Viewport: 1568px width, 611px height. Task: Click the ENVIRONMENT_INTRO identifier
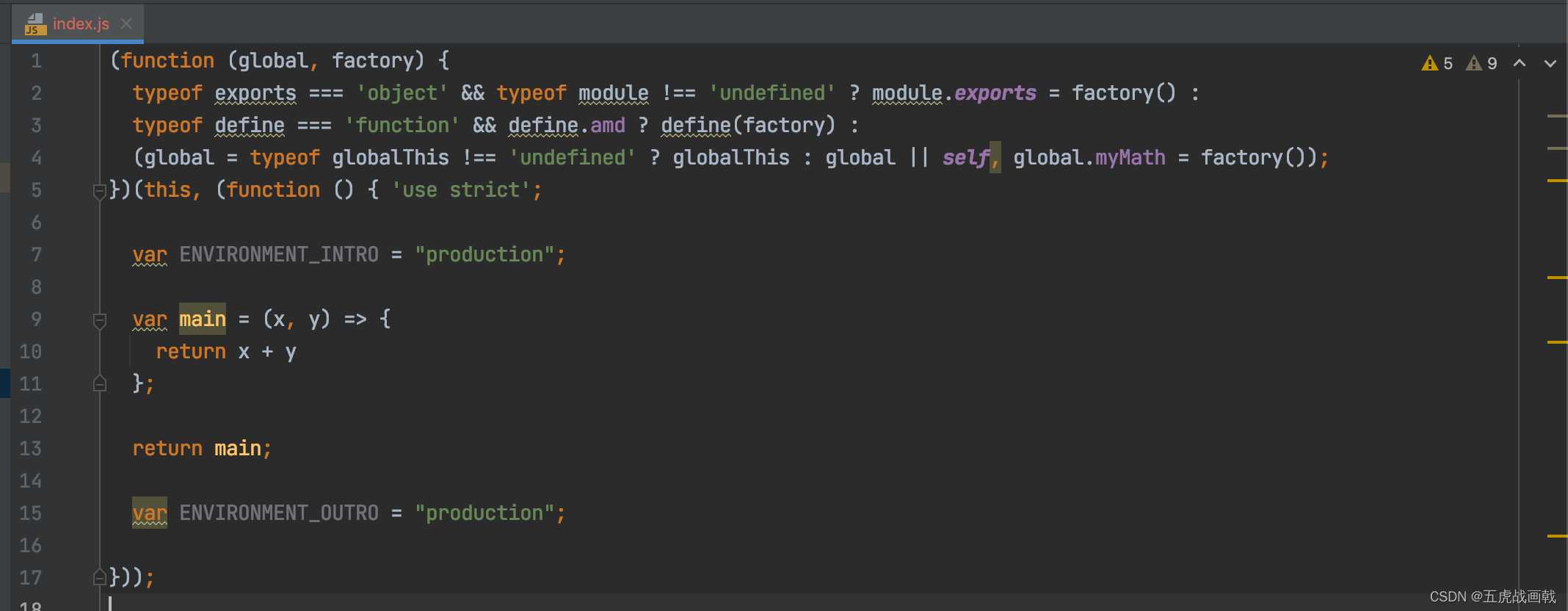click(x=279, y=255)
